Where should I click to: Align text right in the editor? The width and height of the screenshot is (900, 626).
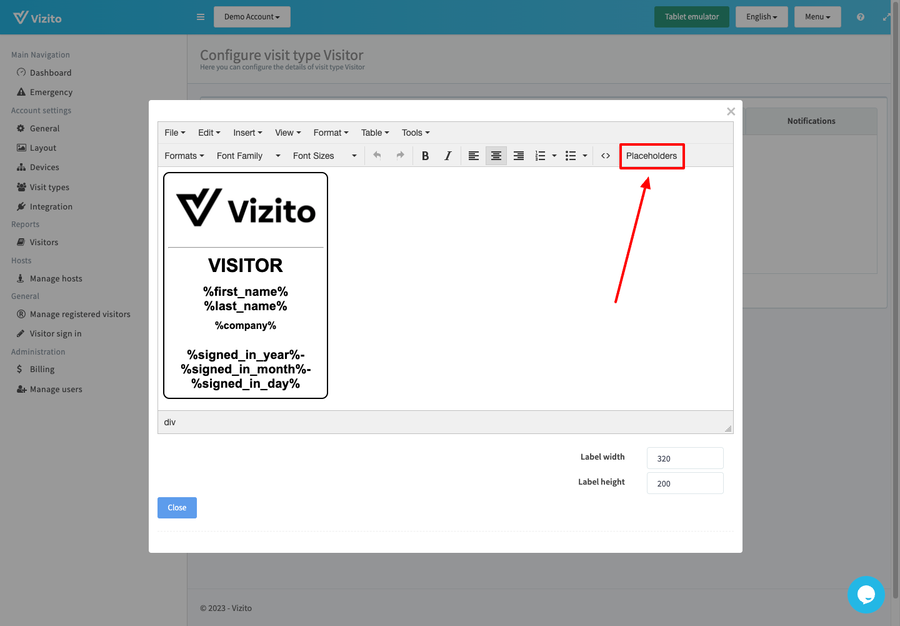[519, 156]
